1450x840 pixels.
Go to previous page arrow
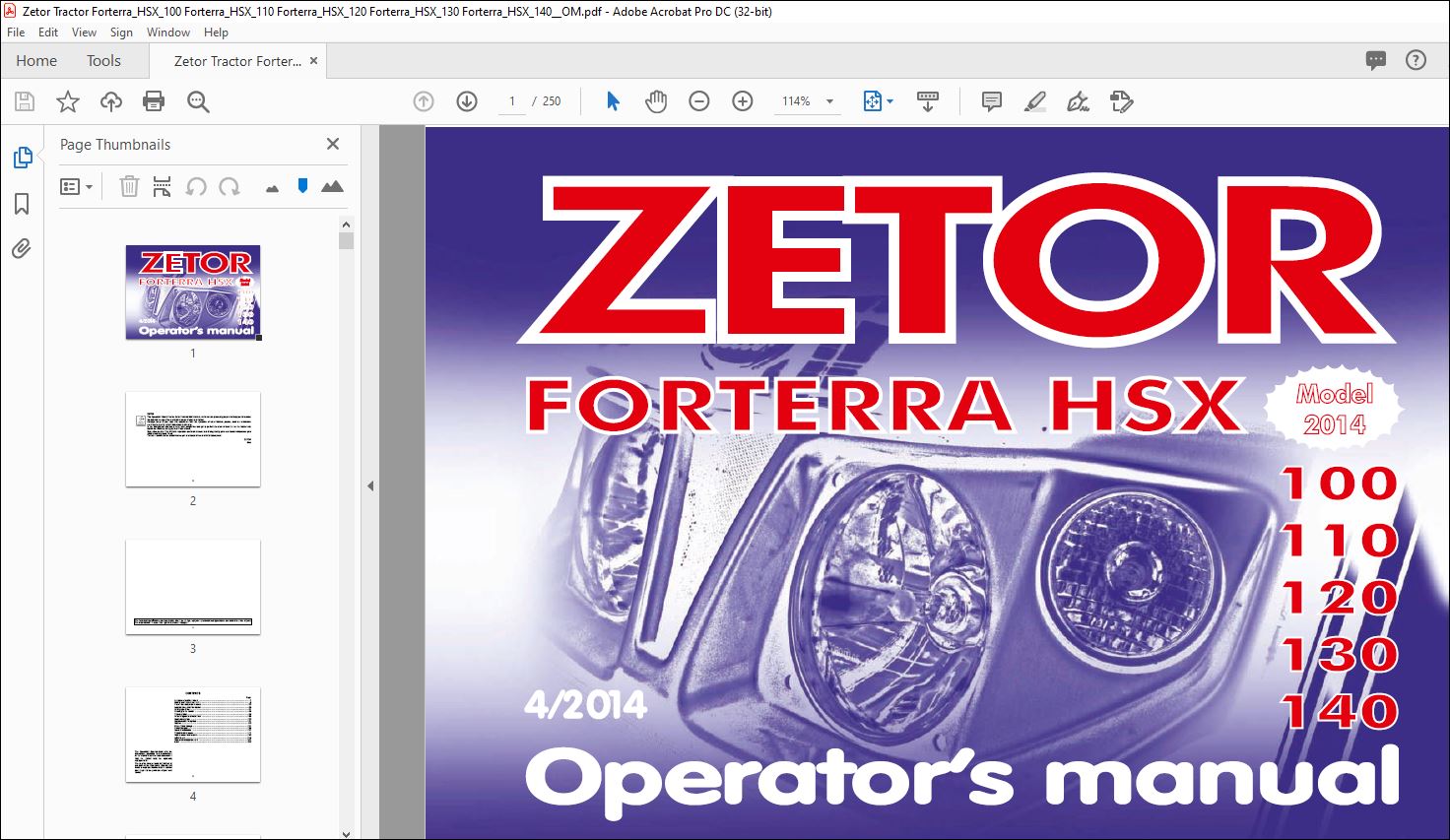coord(424,101)
